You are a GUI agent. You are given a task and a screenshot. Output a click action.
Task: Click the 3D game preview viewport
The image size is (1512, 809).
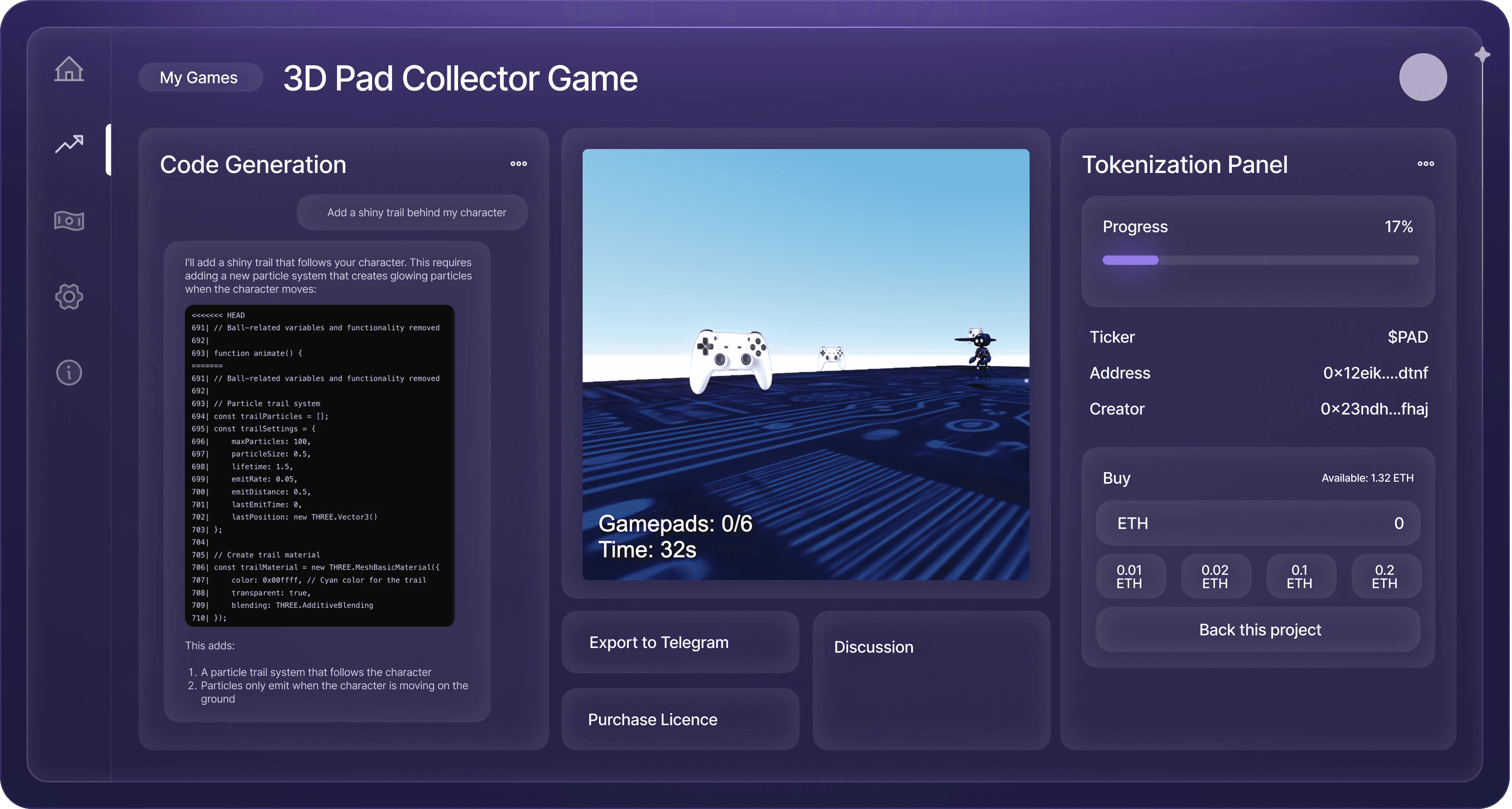tap(805, 364)
